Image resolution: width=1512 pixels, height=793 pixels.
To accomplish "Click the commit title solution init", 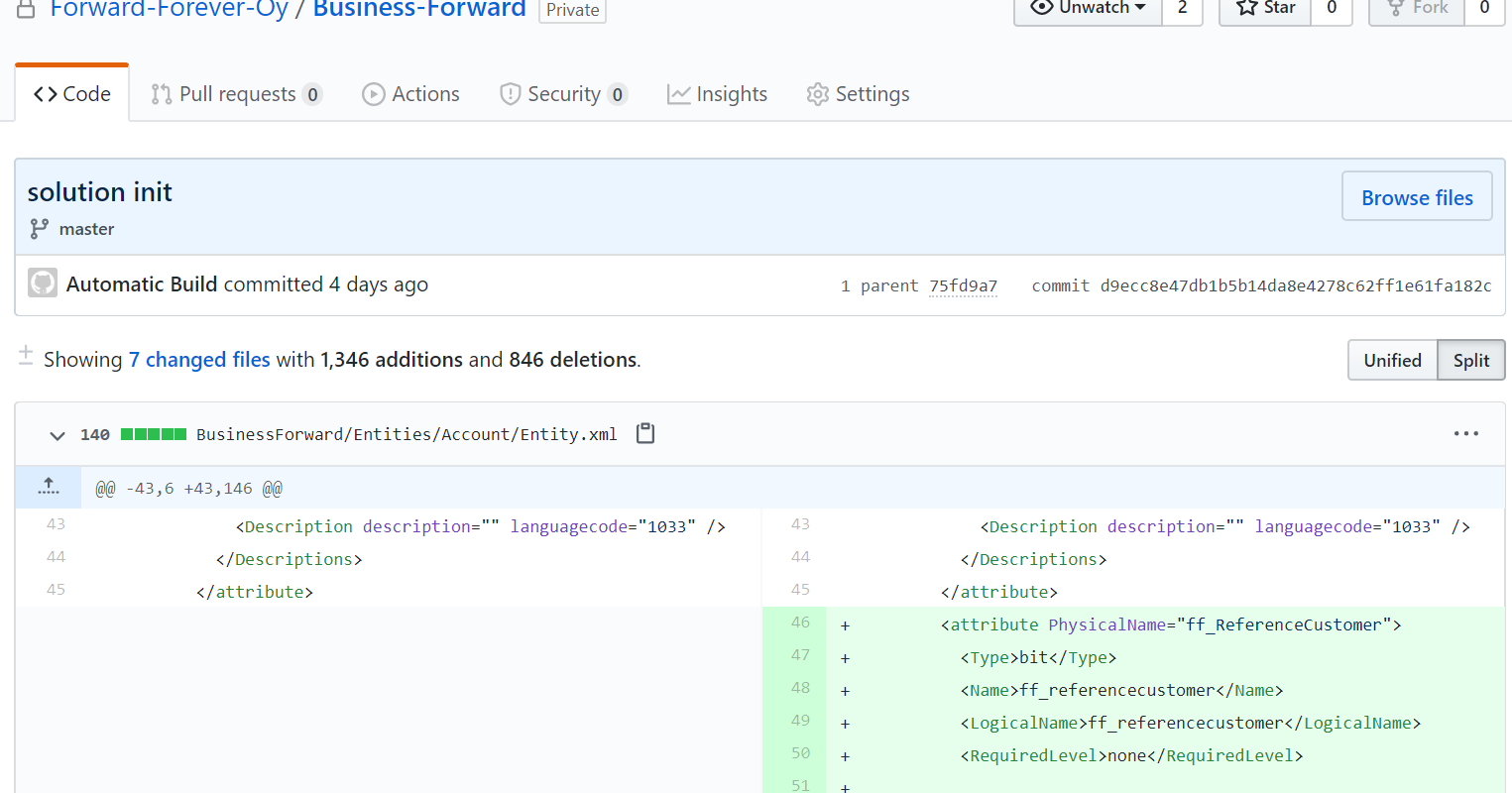I will coord(99,192).
